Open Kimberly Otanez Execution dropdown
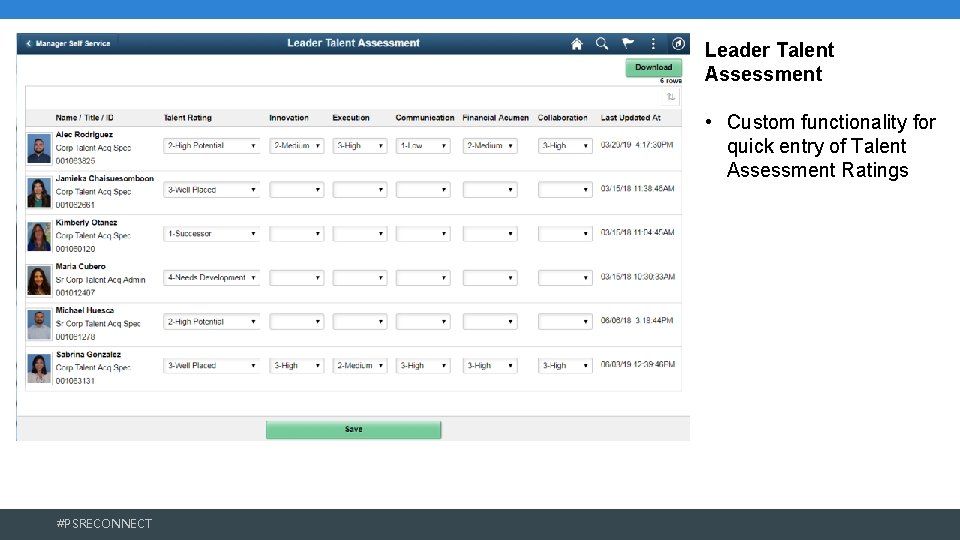960x540 pixels. [359, 234]
